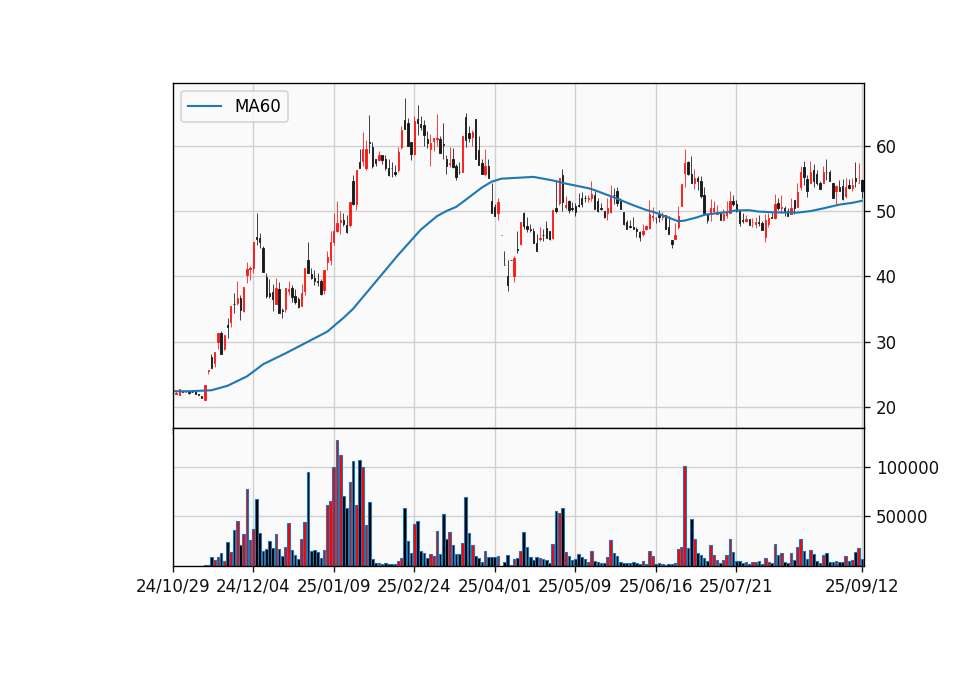The height and width of the screenshot is (690, 960).
Task: Click the tall red volume bar after 25/06/16
Action: point(685,516)
